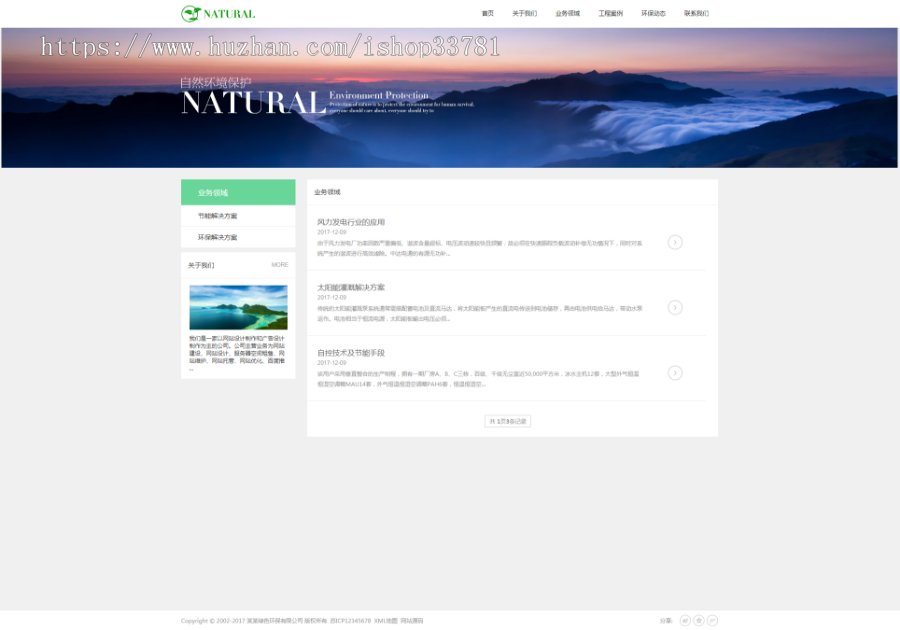
Task: Click the about-us description paragraph under the thumbnail
Action: coord(237,353)
